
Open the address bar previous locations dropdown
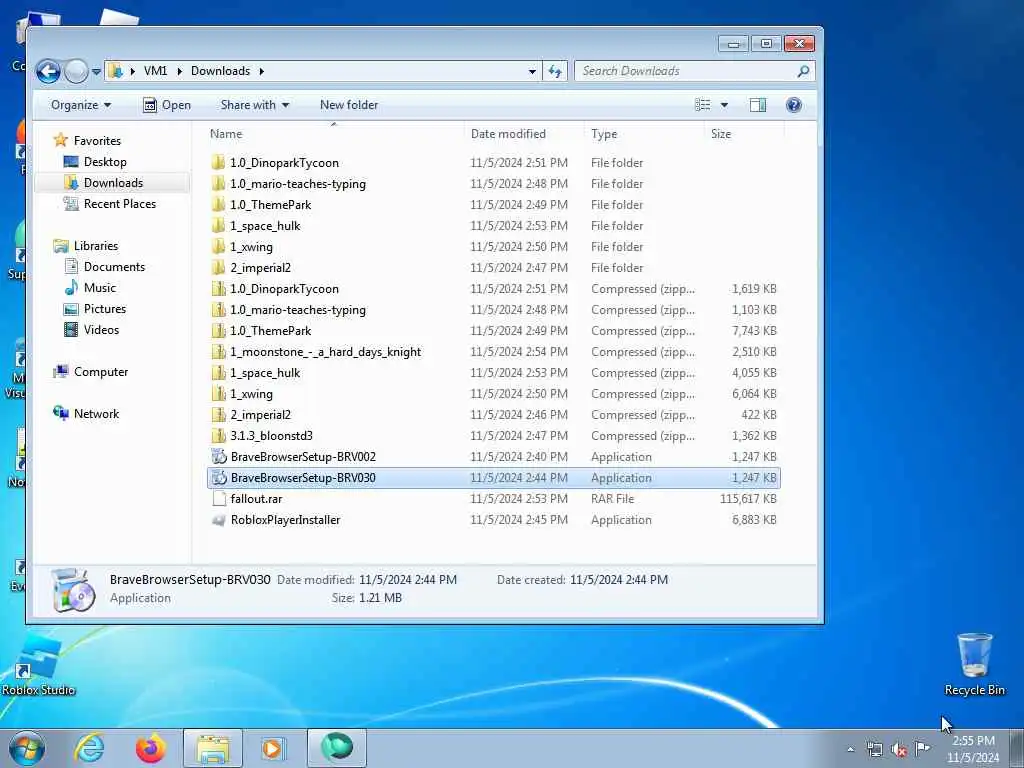point(532,71)
